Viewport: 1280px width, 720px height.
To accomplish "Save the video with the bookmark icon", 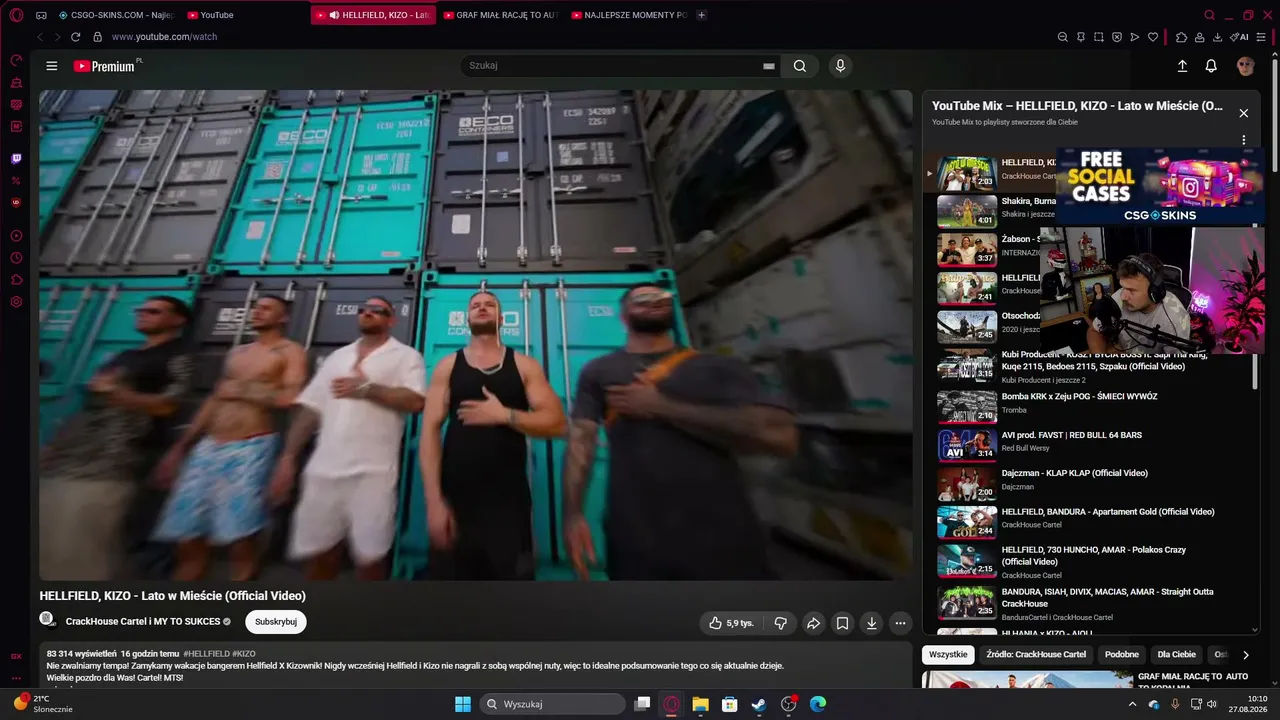I will (843, 623).
